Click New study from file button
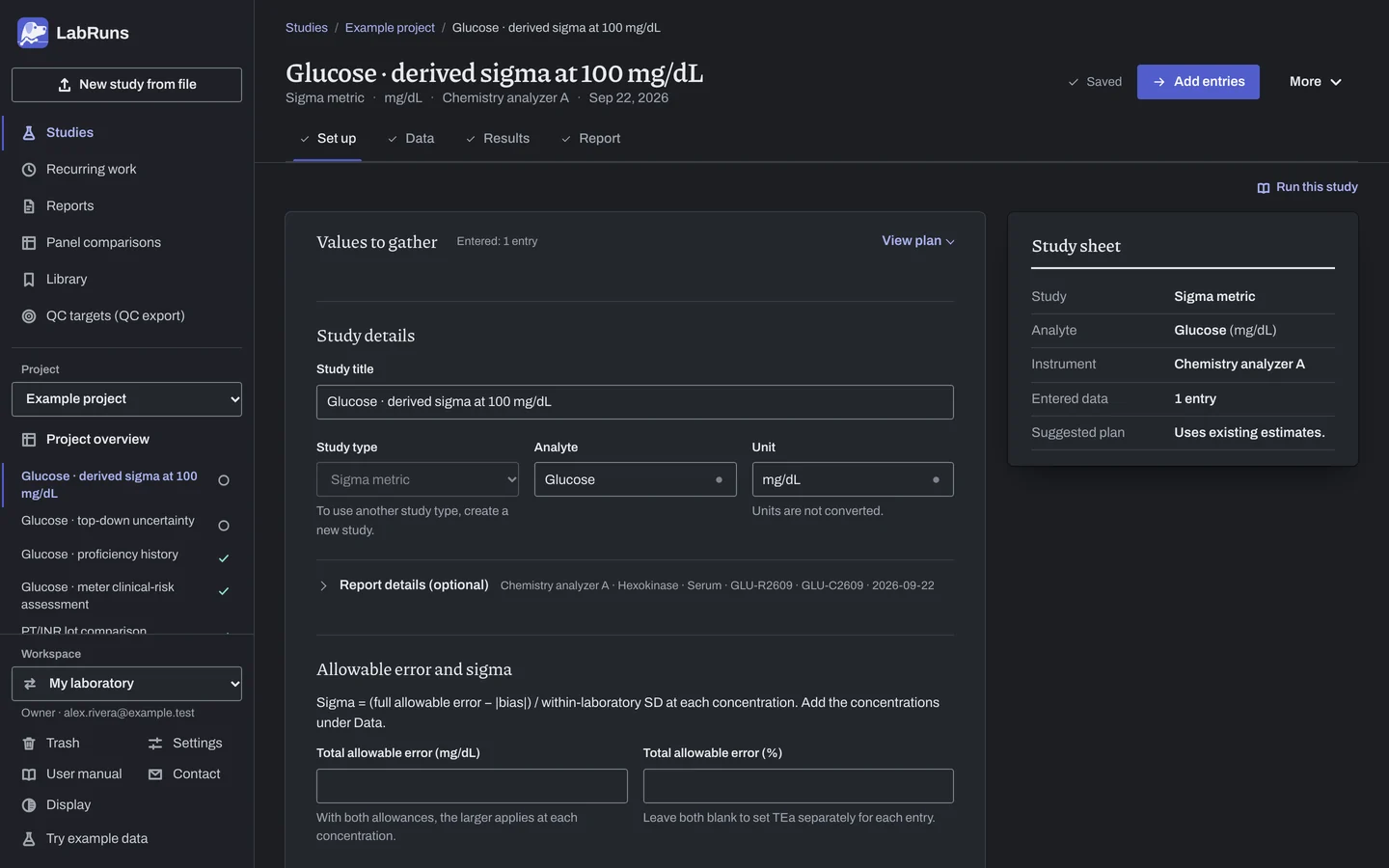 pos(126,85)
